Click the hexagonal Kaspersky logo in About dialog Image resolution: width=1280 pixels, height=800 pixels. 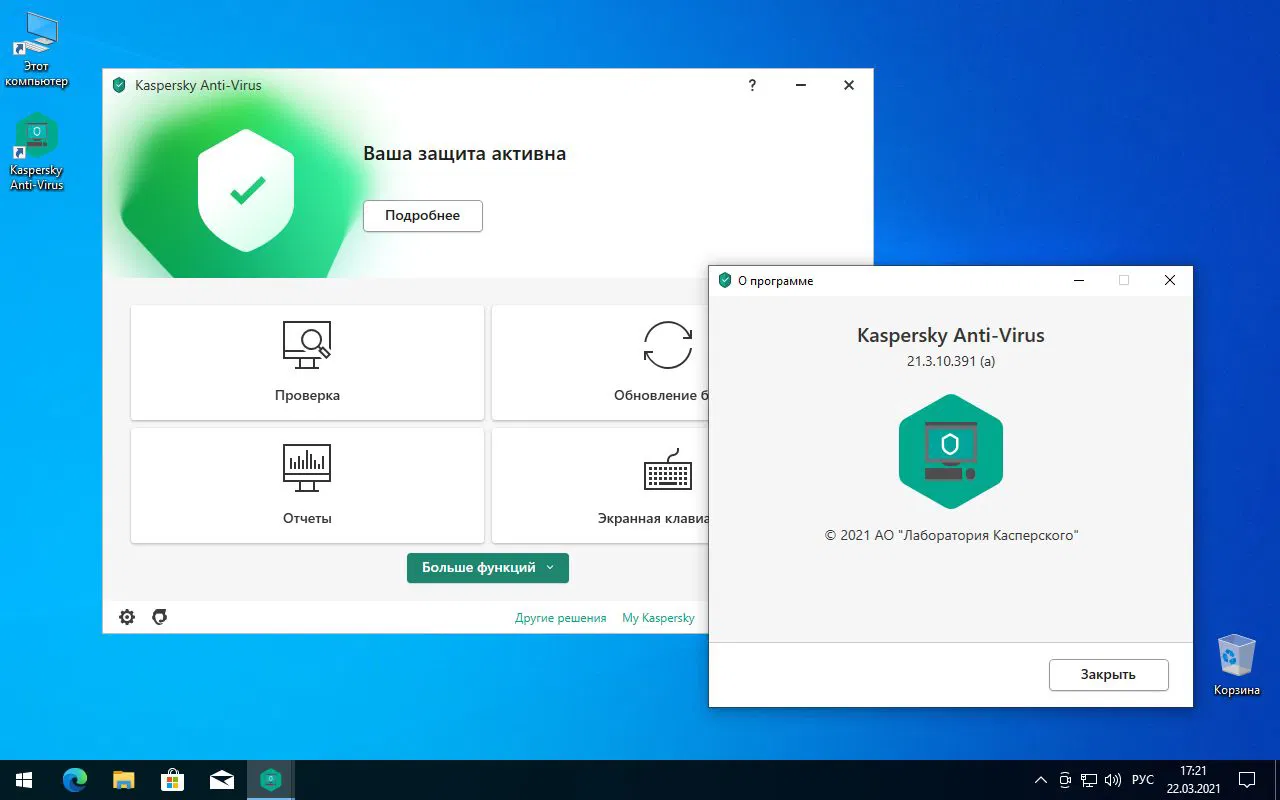coord(950,451)
